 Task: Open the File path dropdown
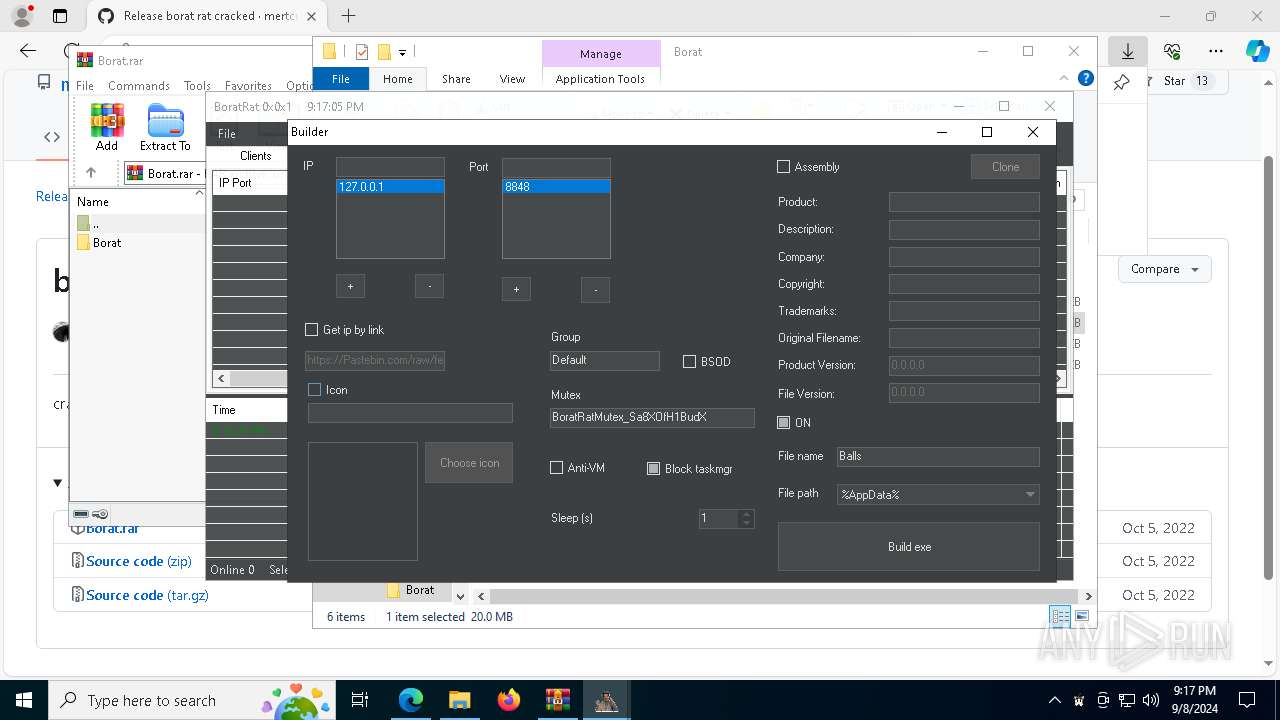[x=1030, y=494]
